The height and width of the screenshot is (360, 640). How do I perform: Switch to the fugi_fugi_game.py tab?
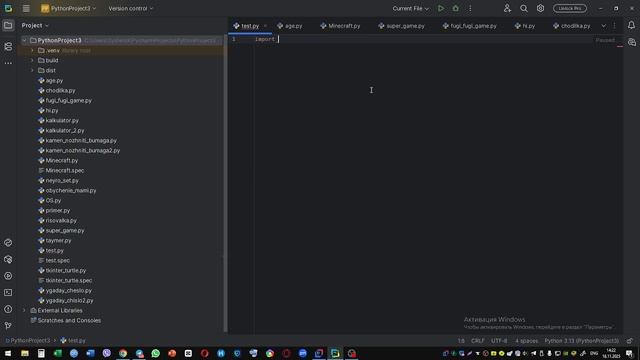point(470,26)
